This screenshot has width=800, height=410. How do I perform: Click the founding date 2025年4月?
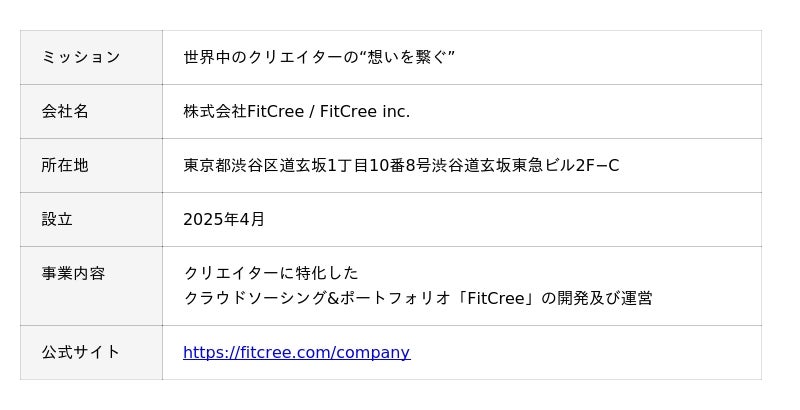tap(224, 219)
